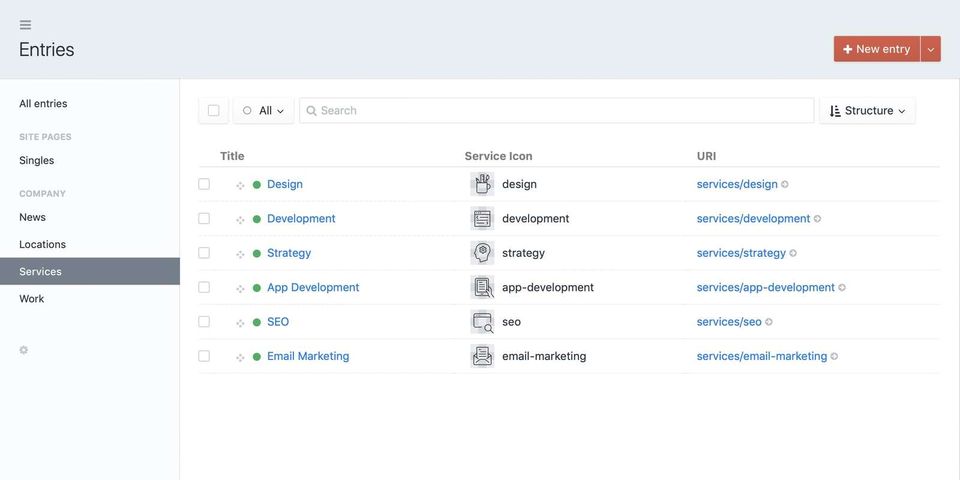Viewport: 960px width, 480px height.
Task: Open the Strategy entry
Action: click(289, 253)
